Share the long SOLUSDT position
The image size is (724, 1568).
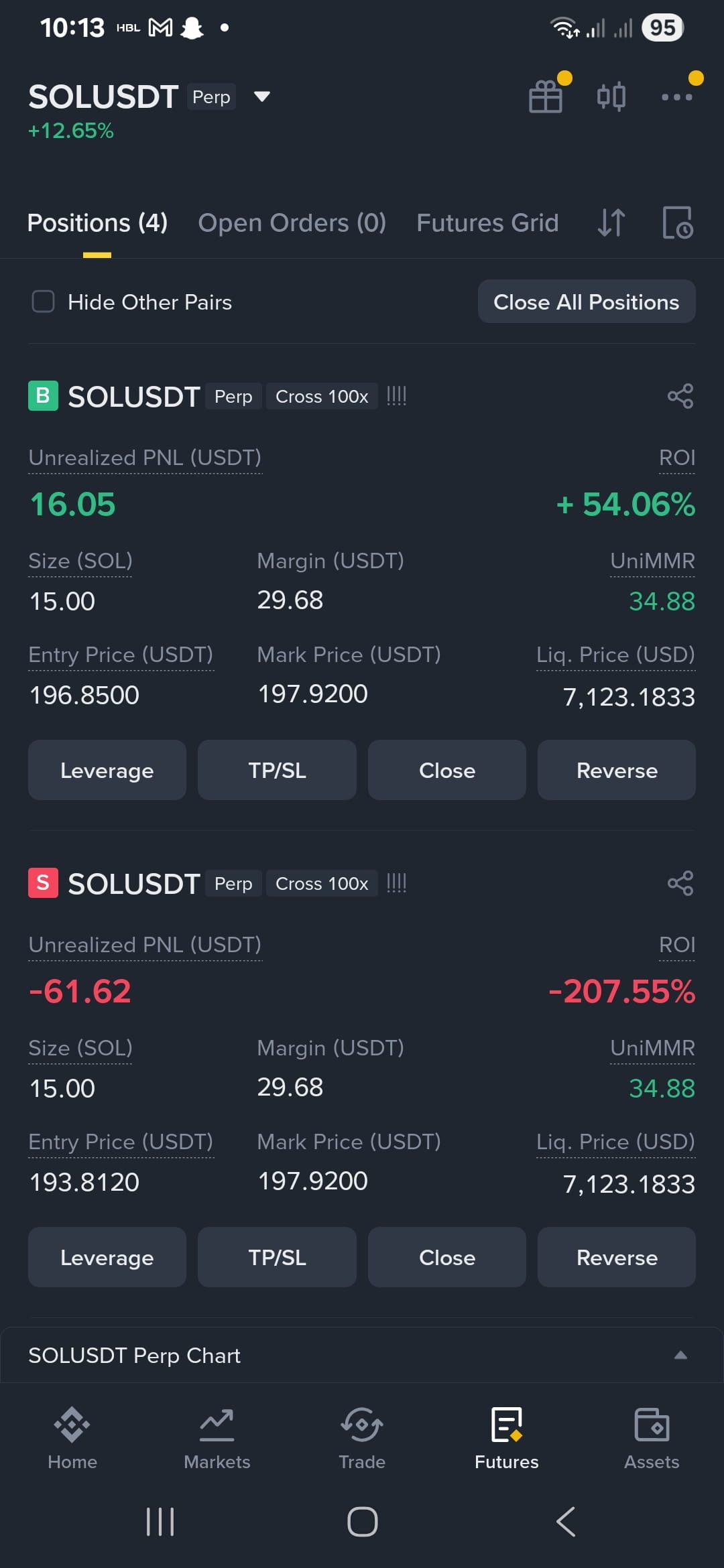680,396
